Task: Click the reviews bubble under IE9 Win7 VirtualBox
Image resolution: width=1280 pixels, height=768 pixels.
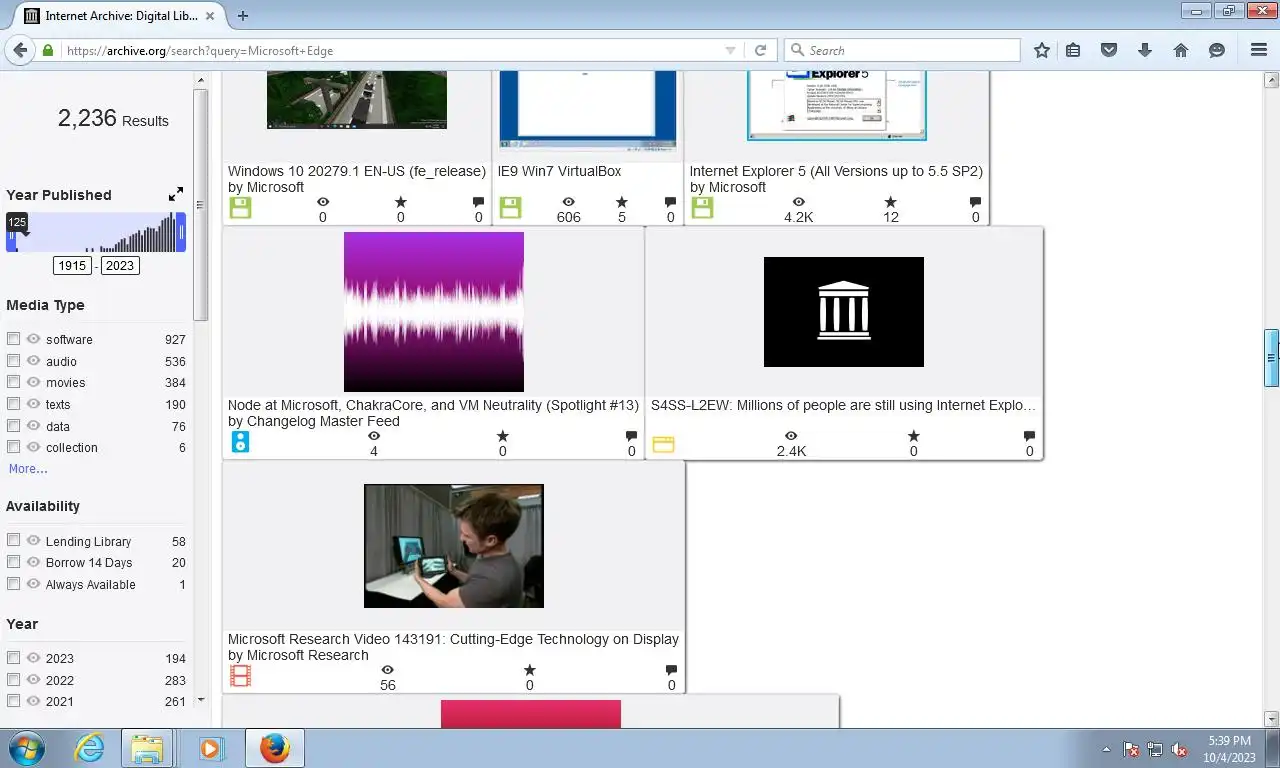Action: [x=670, y=202]
